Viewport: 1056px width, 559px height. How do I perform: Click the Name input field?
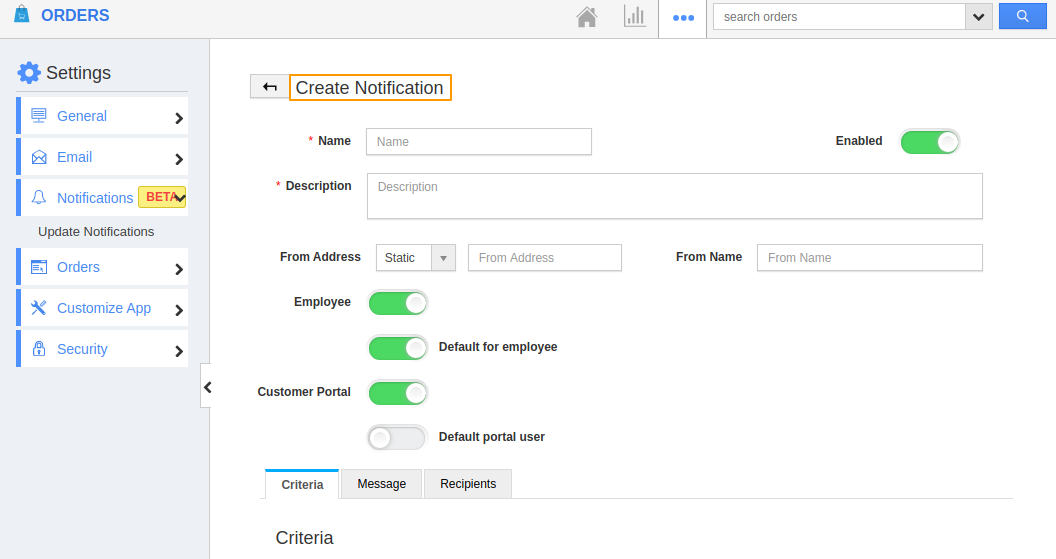tap(478, 142)
